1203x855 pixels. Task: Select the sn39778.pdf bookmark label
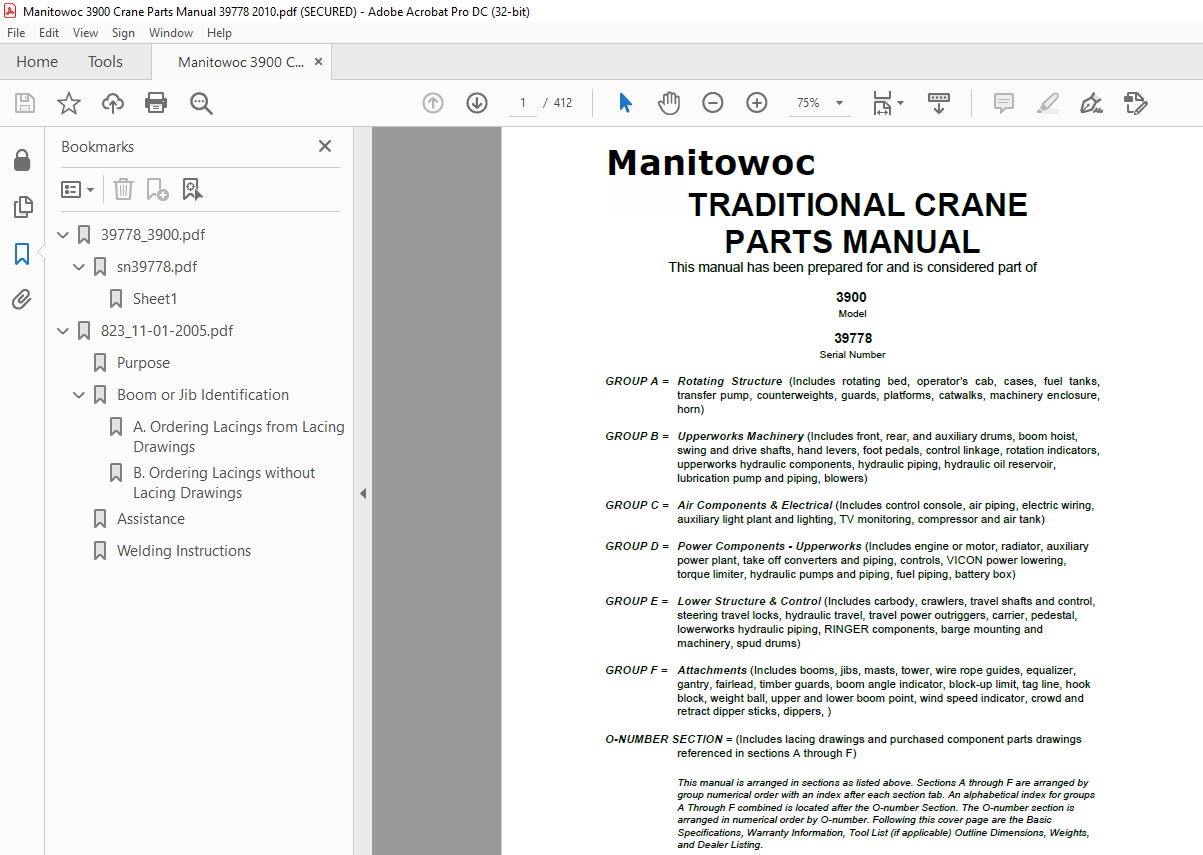point(157,267)
